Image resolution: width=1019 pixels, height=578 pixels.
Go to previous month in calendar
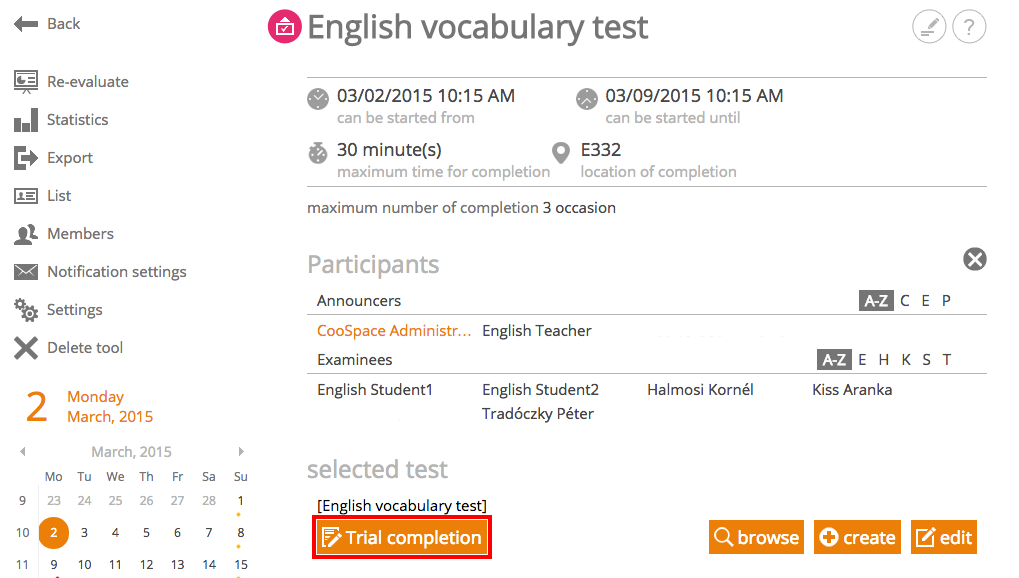click(x=23, y=451)
